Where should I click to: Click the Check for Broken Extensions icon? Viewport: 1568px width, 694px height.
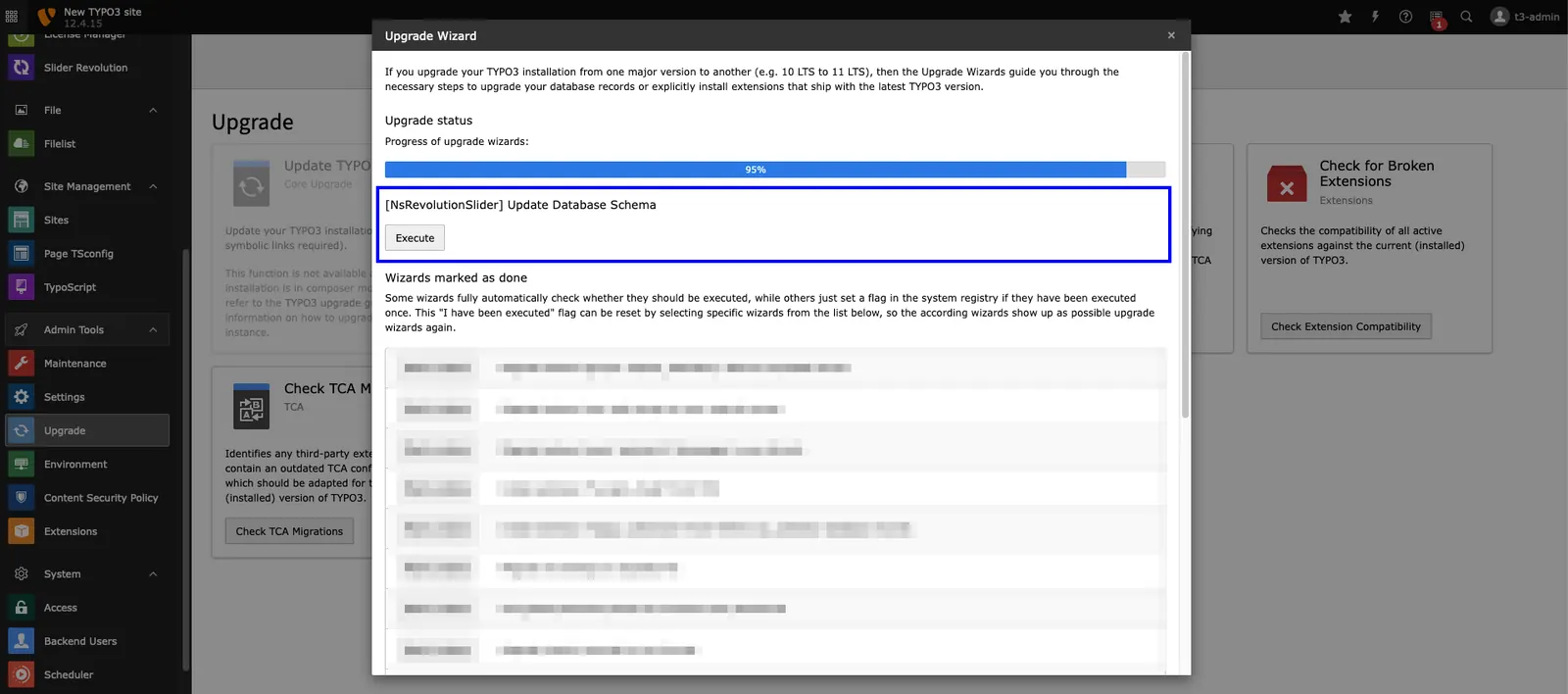click(x=1287, y=184)
